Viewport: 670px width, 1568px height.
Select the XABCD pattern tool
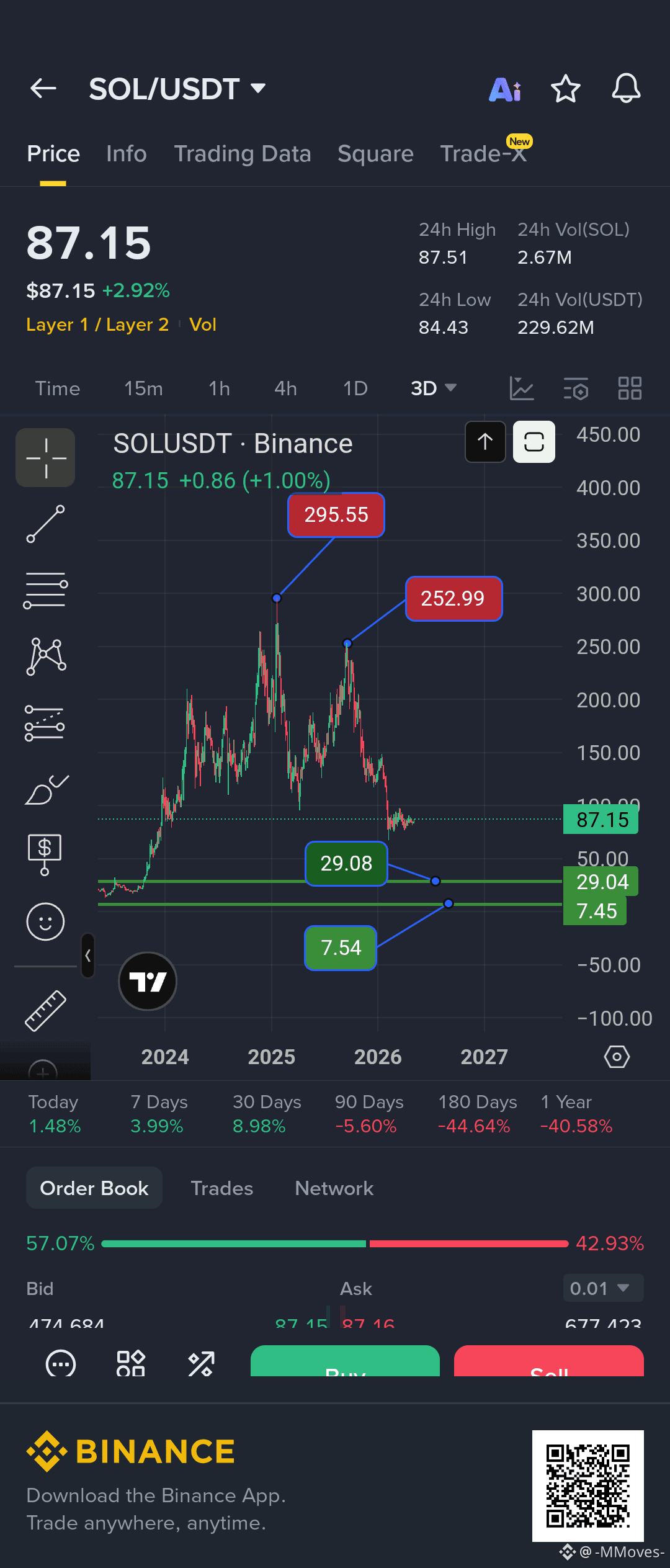click(46, 656)
